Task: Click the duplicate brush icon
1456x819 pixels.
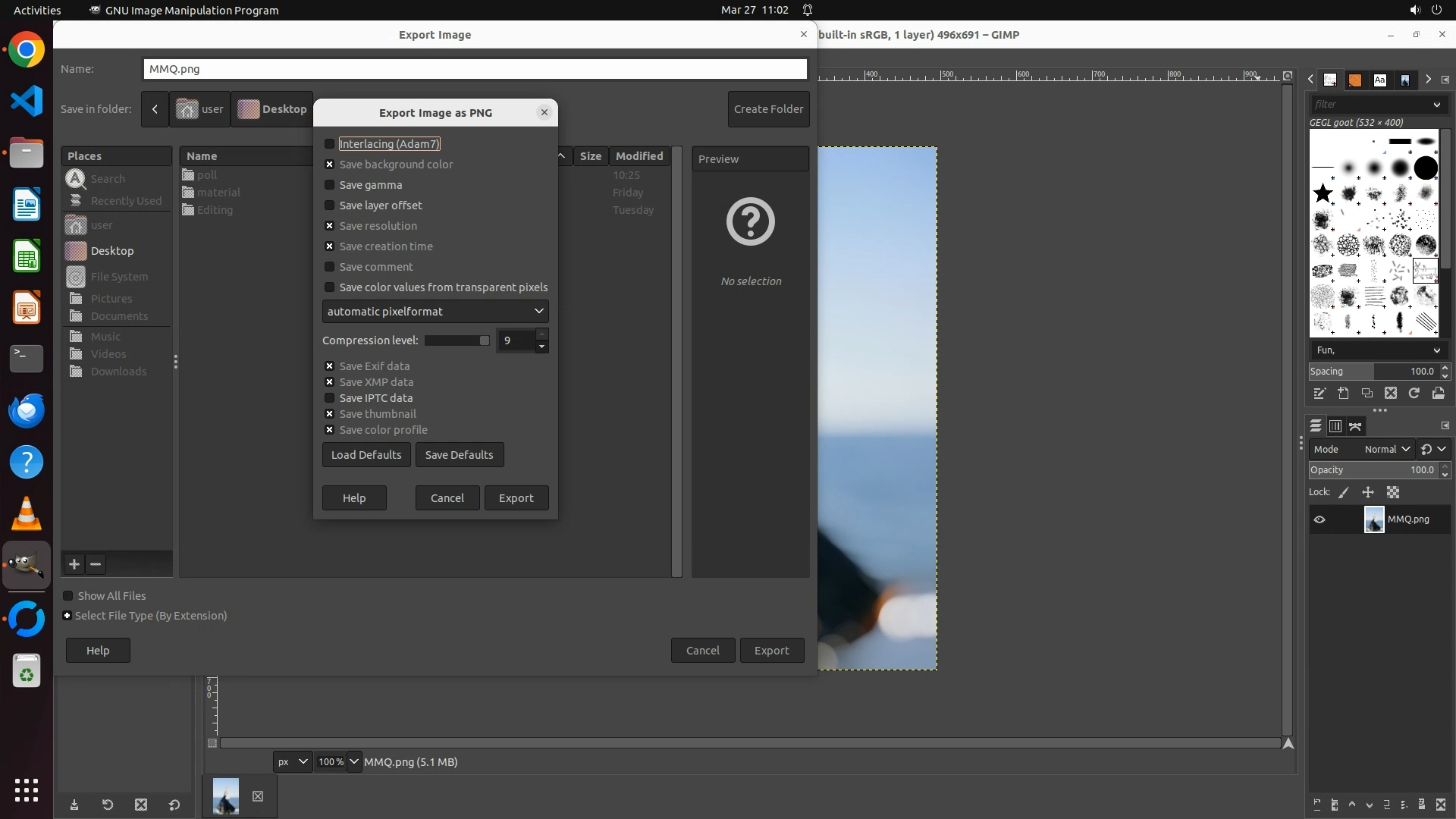Action: click(1367, 394)
